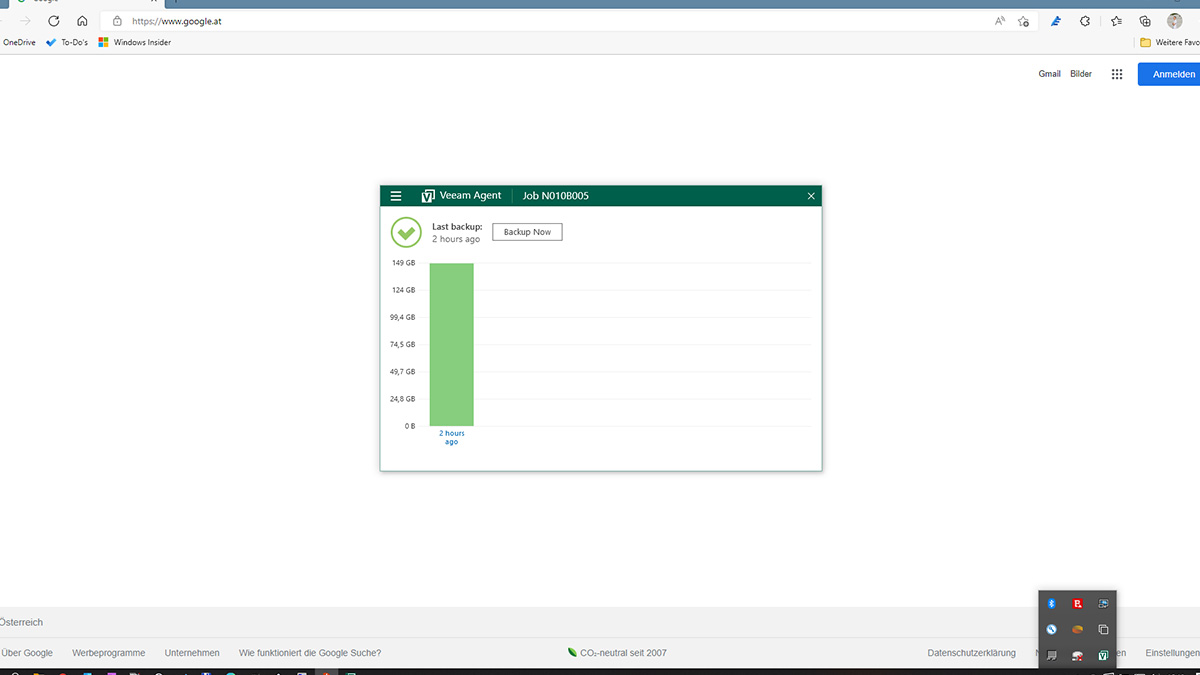The height and width of the screenshot is (675, 1200).
Task: Open Einstellungen footer menu
Action: 1172,653
